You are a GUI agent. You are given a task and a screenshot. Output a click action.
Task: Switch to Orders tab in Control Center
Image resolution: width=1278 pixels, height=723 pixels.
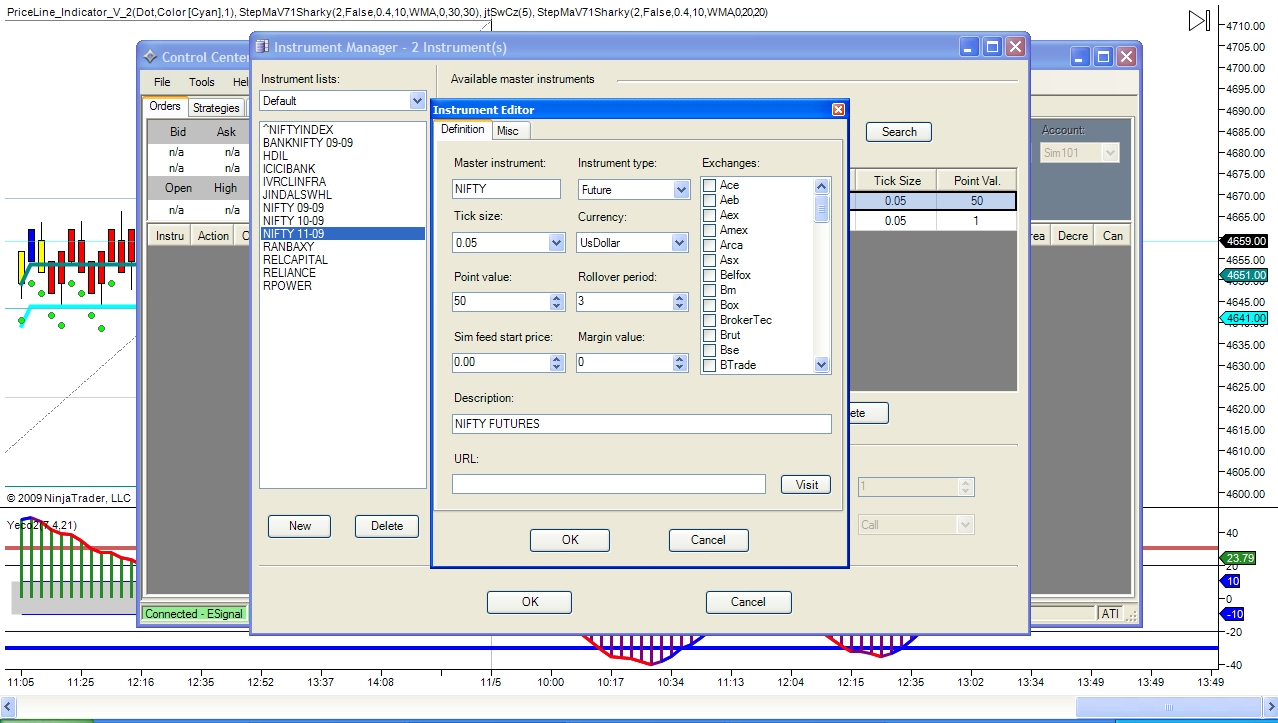(x=165, y=106)
